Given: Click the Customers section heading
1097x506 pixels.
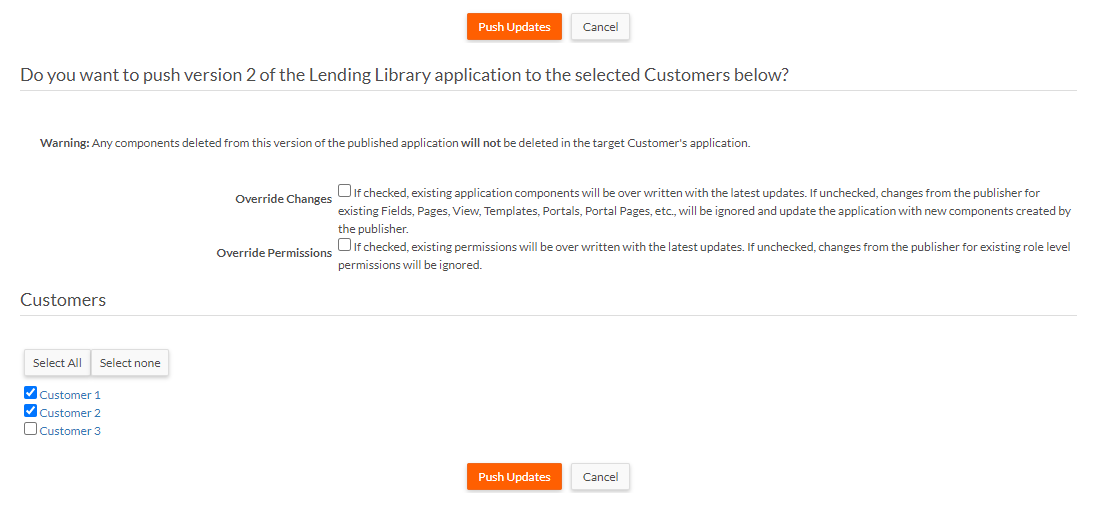Looking at the screenshot, I should [63, 300].
